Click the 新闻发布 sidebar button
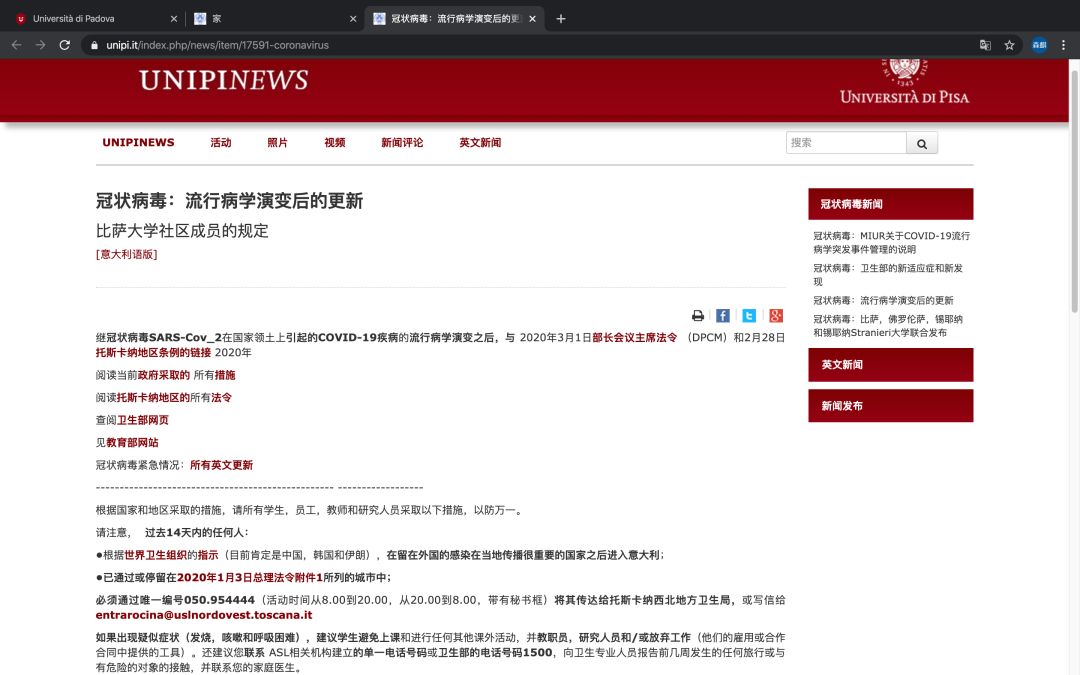 891,406
